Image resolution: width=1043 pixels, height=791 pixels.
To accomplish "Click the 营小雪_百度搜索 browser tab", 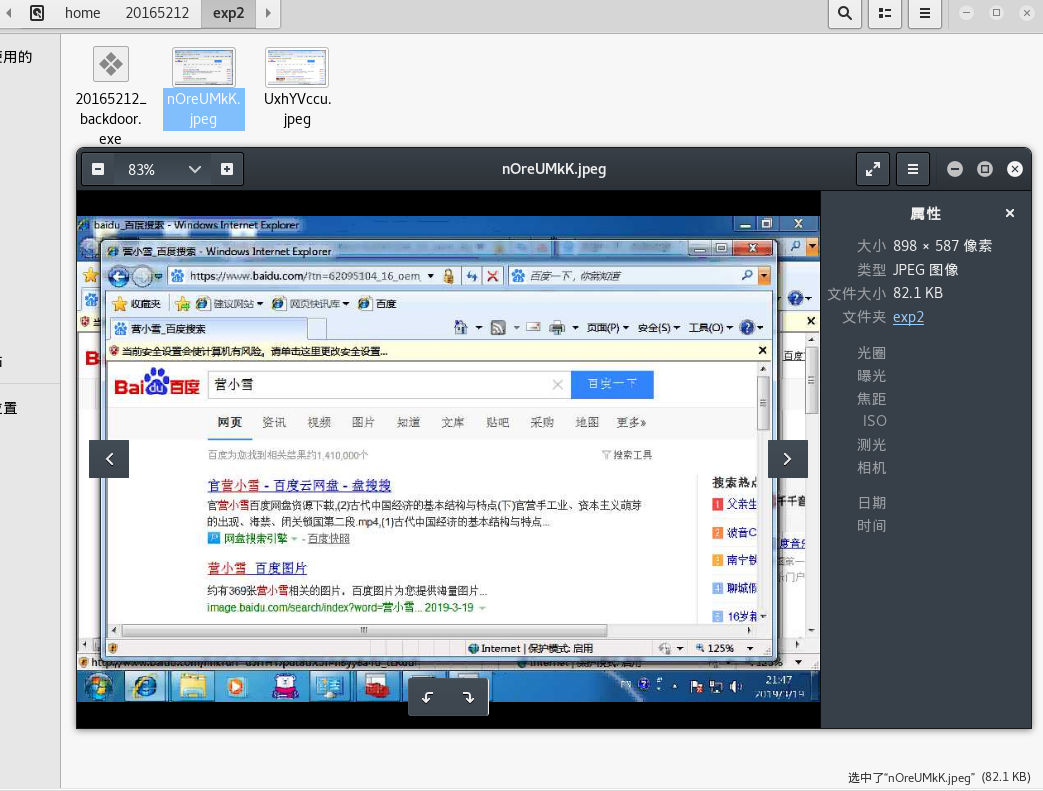I will click(x=210, y=329).
